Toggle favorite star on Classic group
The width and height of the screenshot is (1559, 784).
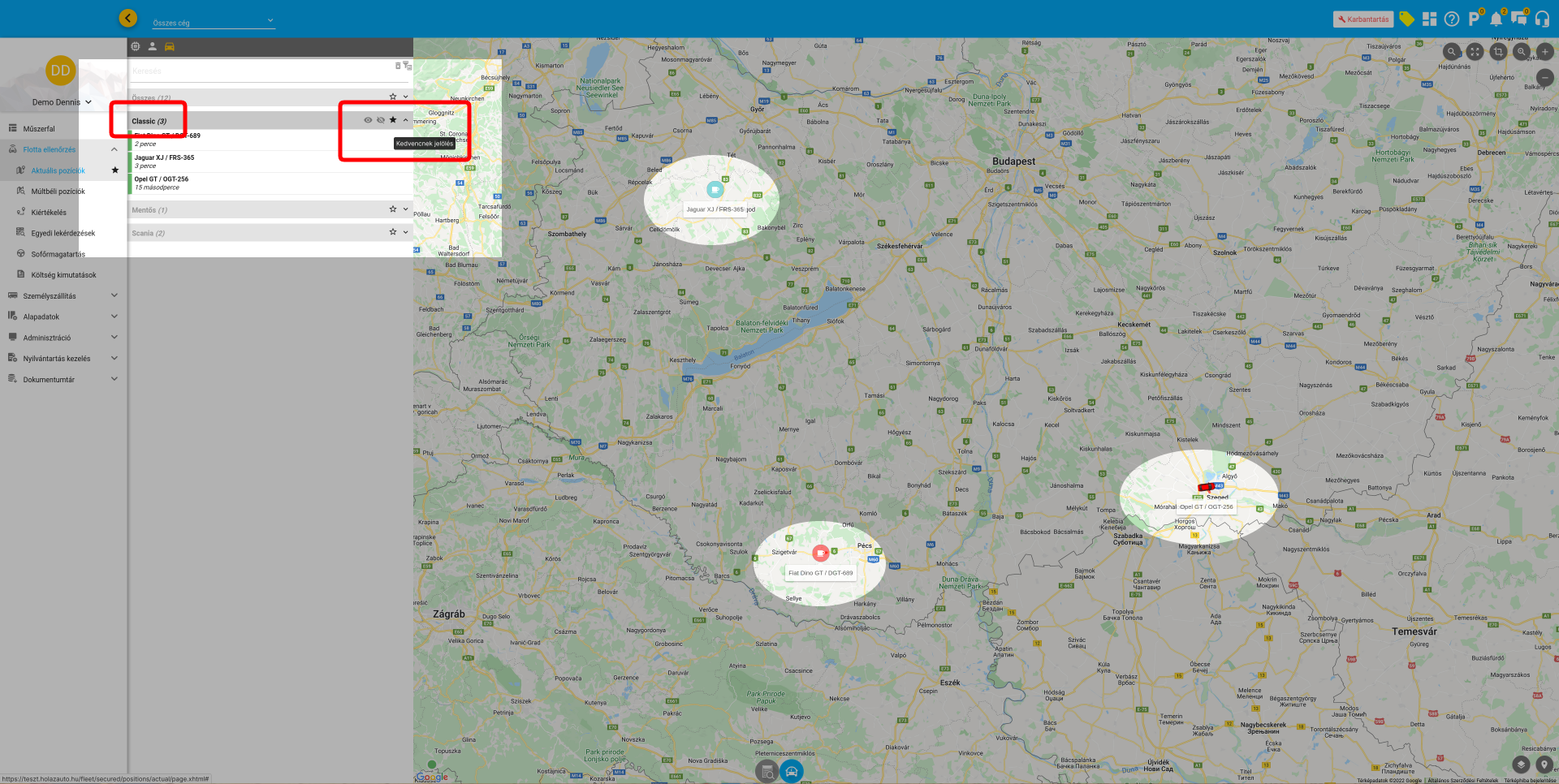click(x=393, y=120)
